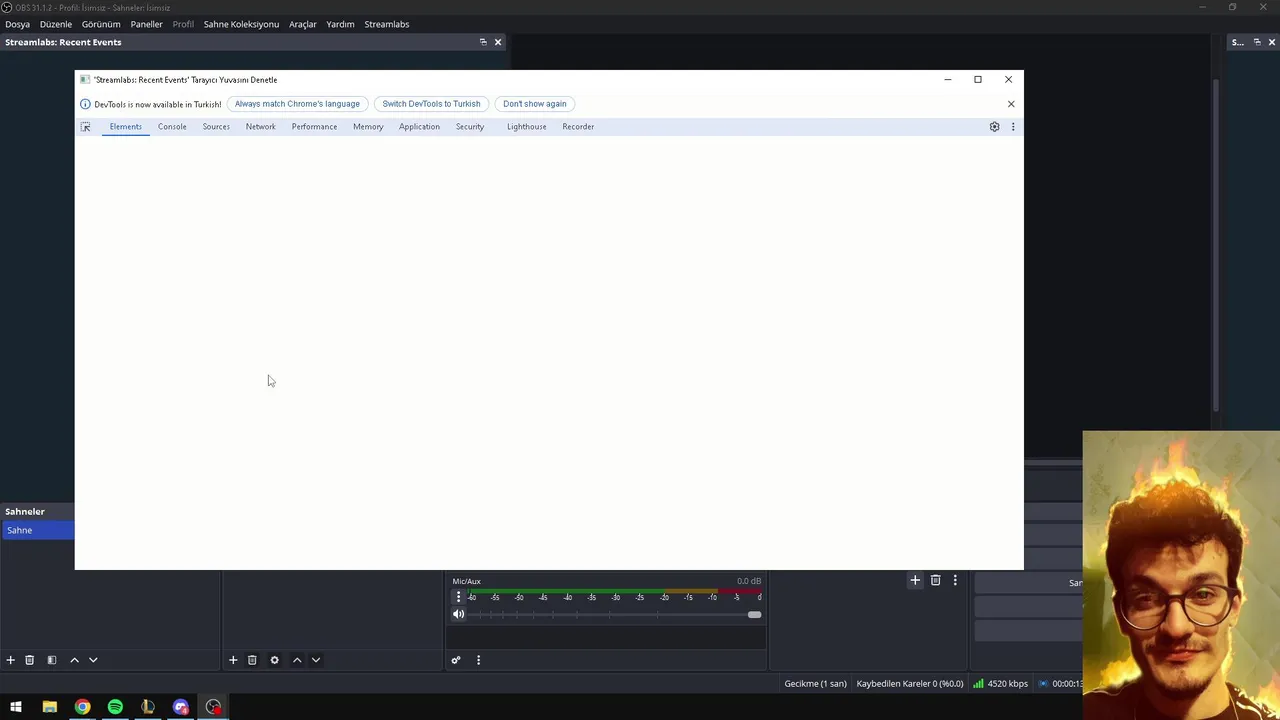Open advanced audio properties gears icon
Screen dimensions: 1280x720
click(456, 660)
